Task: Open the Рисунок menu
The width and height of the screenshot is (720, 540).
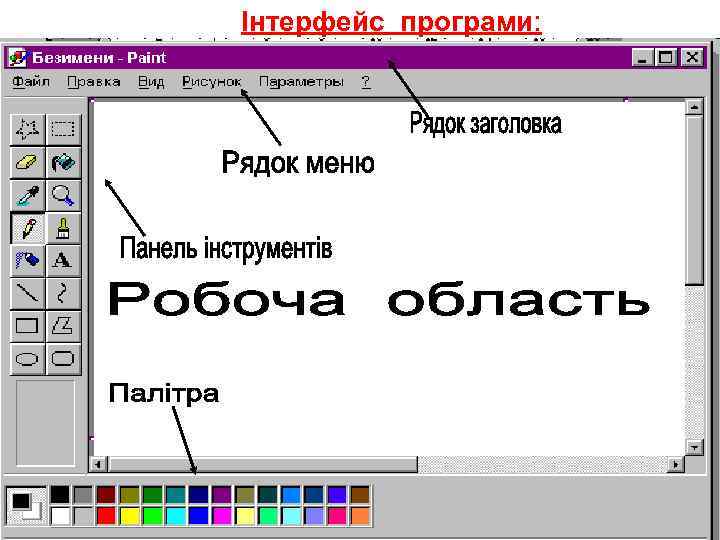Action: [212, 82]
